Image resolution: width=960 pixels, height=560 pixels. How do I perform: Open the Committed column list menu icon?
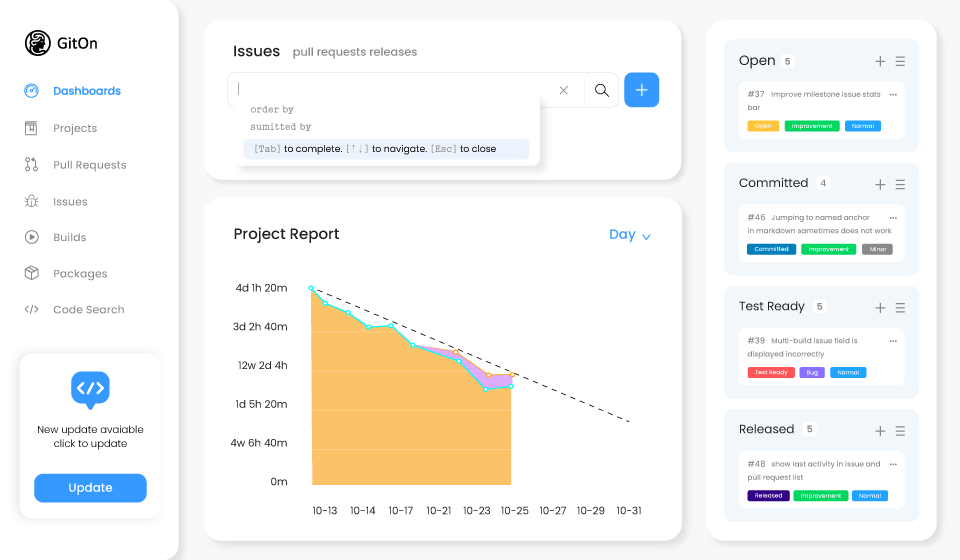coord(900,185)
